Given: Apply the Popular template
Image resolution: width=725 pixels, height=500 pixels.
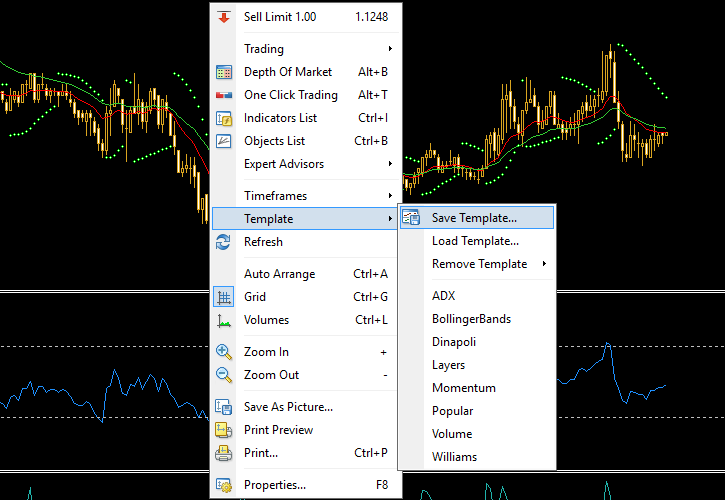Looking at the screenshot, I should pyautogui.click(x=477, y=411).
